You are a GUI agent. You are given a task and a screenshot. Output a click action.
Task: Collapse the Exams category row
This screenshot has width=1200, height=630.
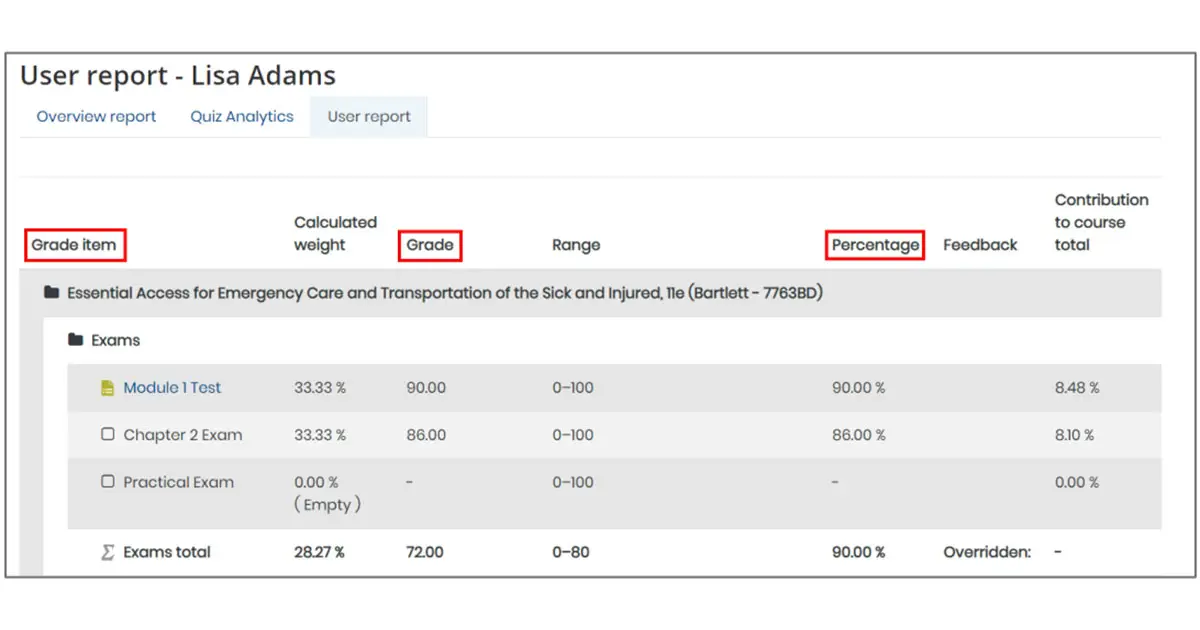tap(115, 340)
